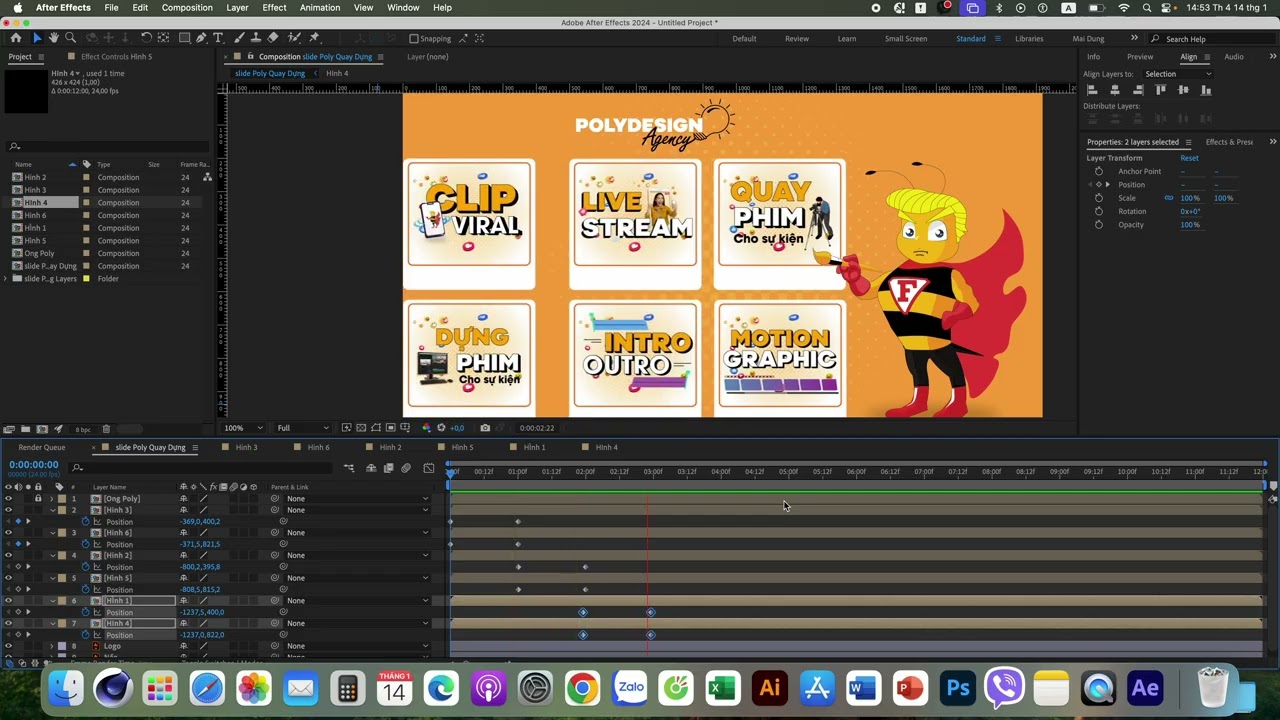Toggle visibility of Hình 2 layer
Screen dimensions: 1280x720
pos(8,555)
